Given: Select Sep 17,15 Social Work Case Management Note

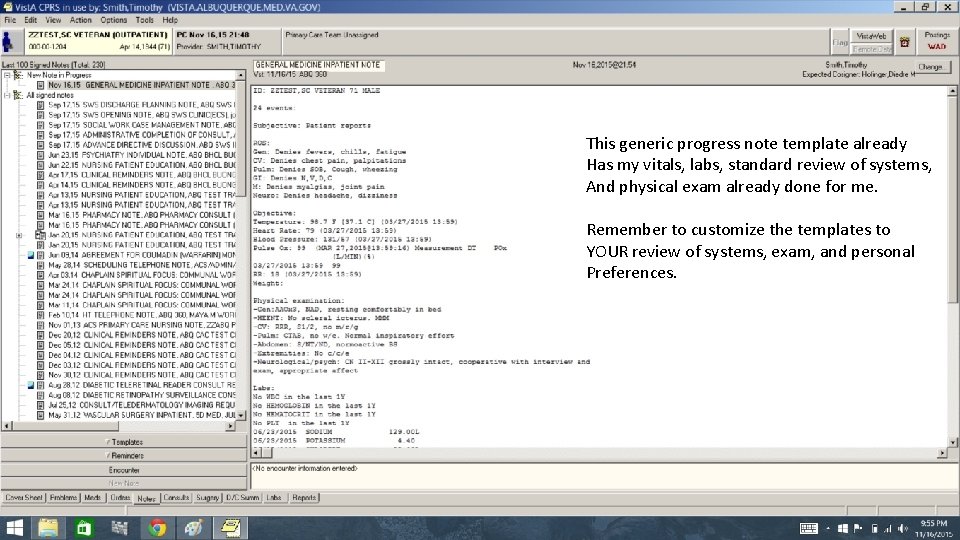Looking at the screenshot, I should 141,125.
